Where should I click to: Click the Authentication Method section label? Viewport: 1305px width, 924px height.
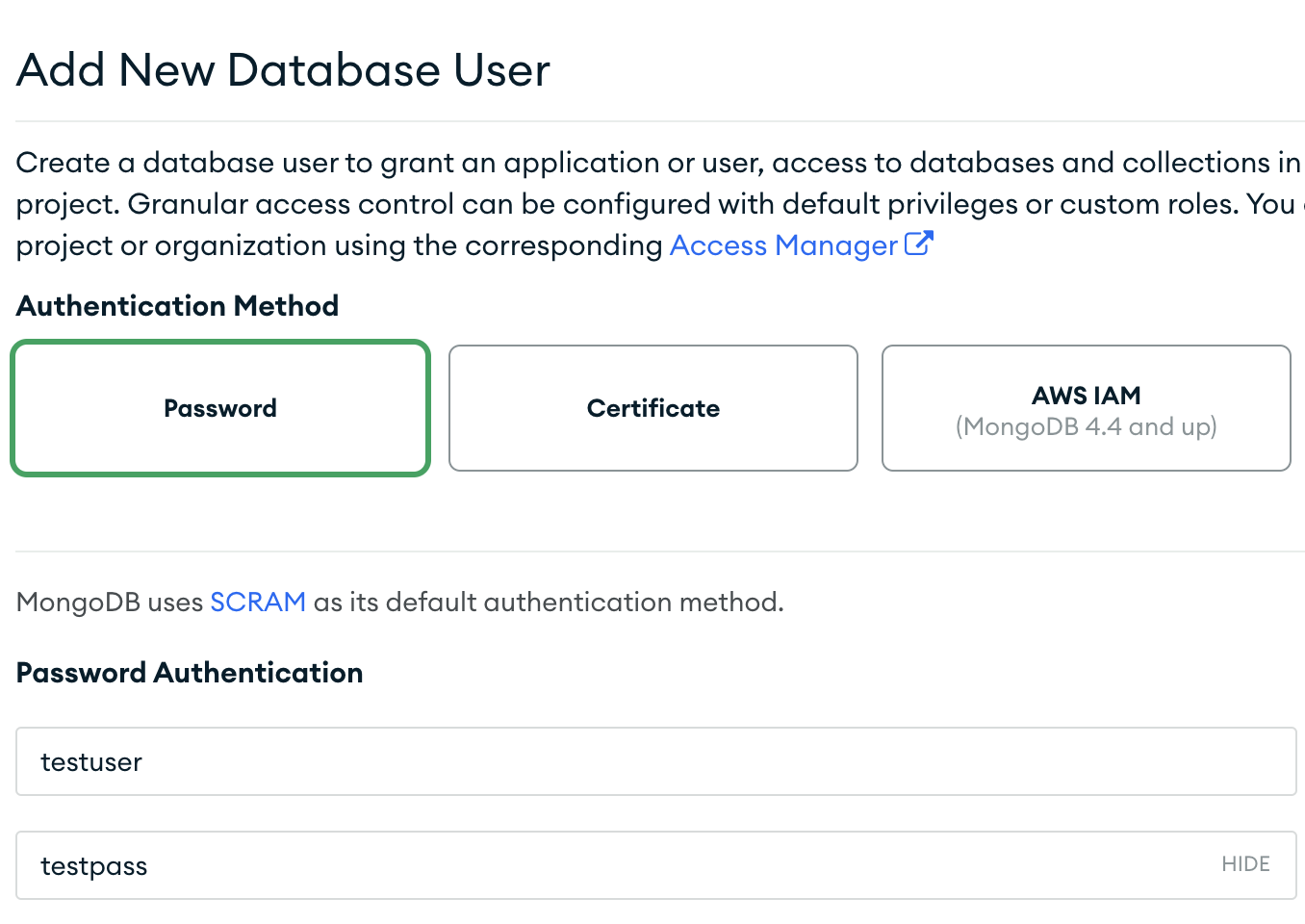(x=178, y=306)
